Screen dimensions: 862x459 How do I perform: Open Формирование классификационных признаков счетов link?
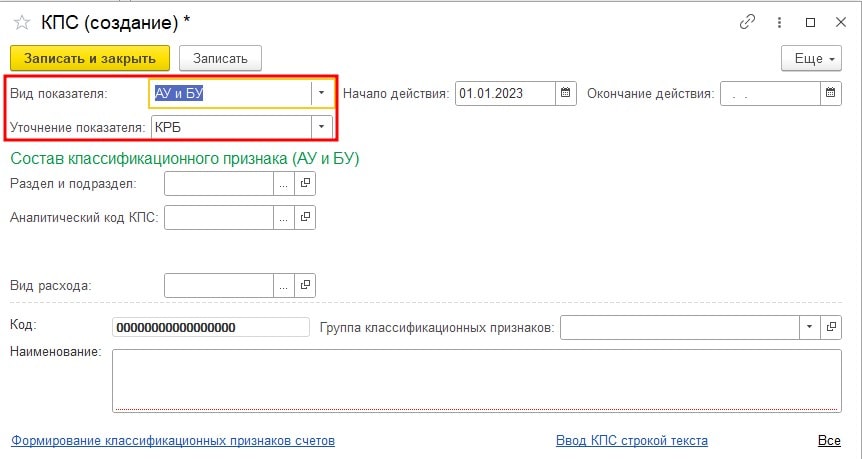coord(172,441)
